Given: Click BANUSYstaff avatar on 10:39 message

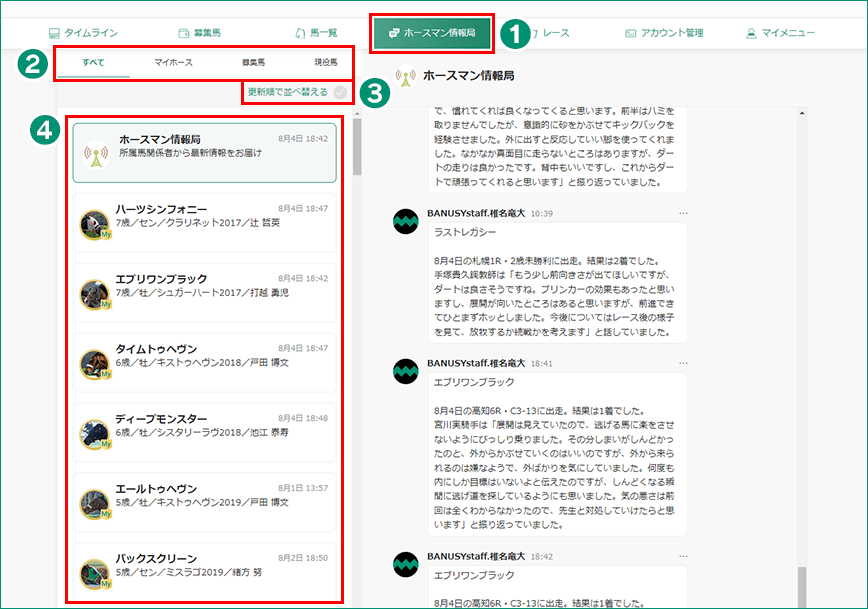Looking at the screenshot, I should [x=406, y=221].
